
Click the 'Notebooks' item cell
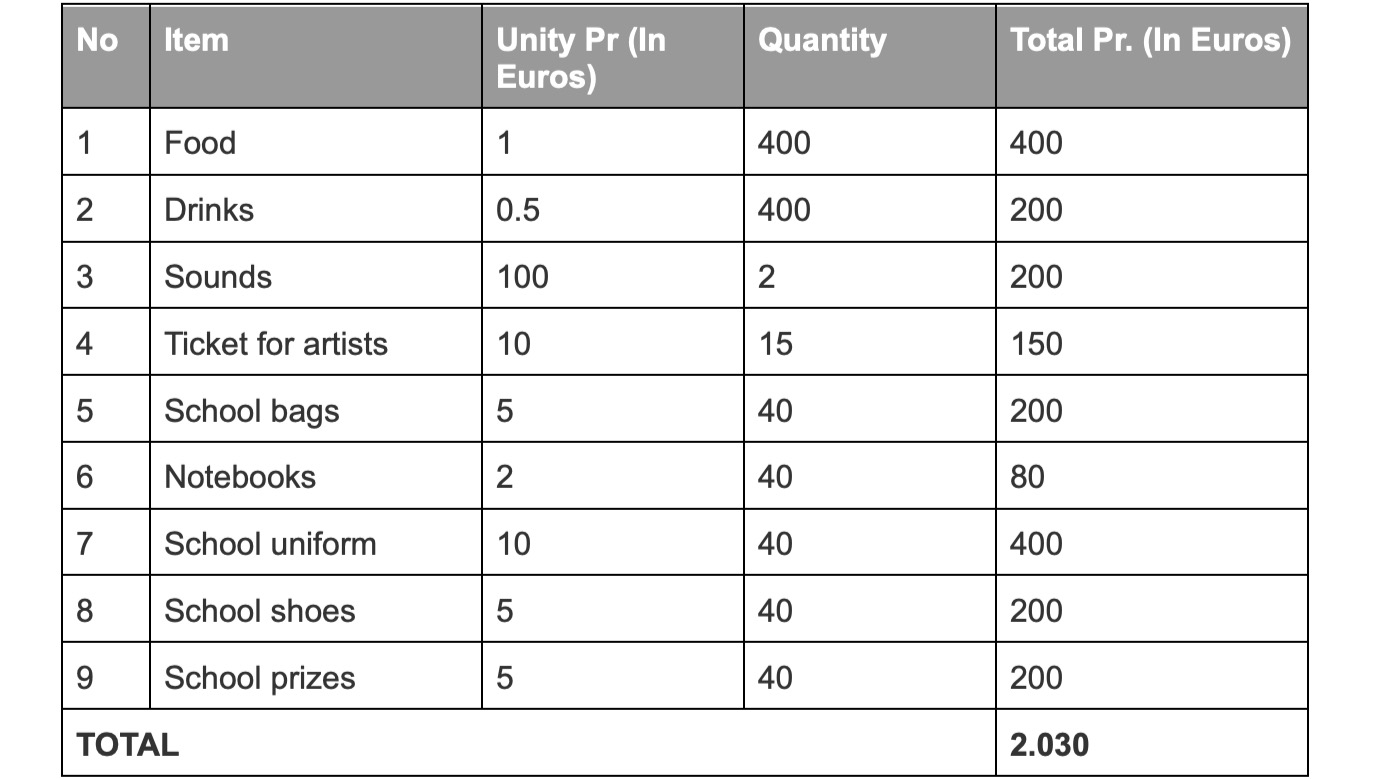click(316, 476)
